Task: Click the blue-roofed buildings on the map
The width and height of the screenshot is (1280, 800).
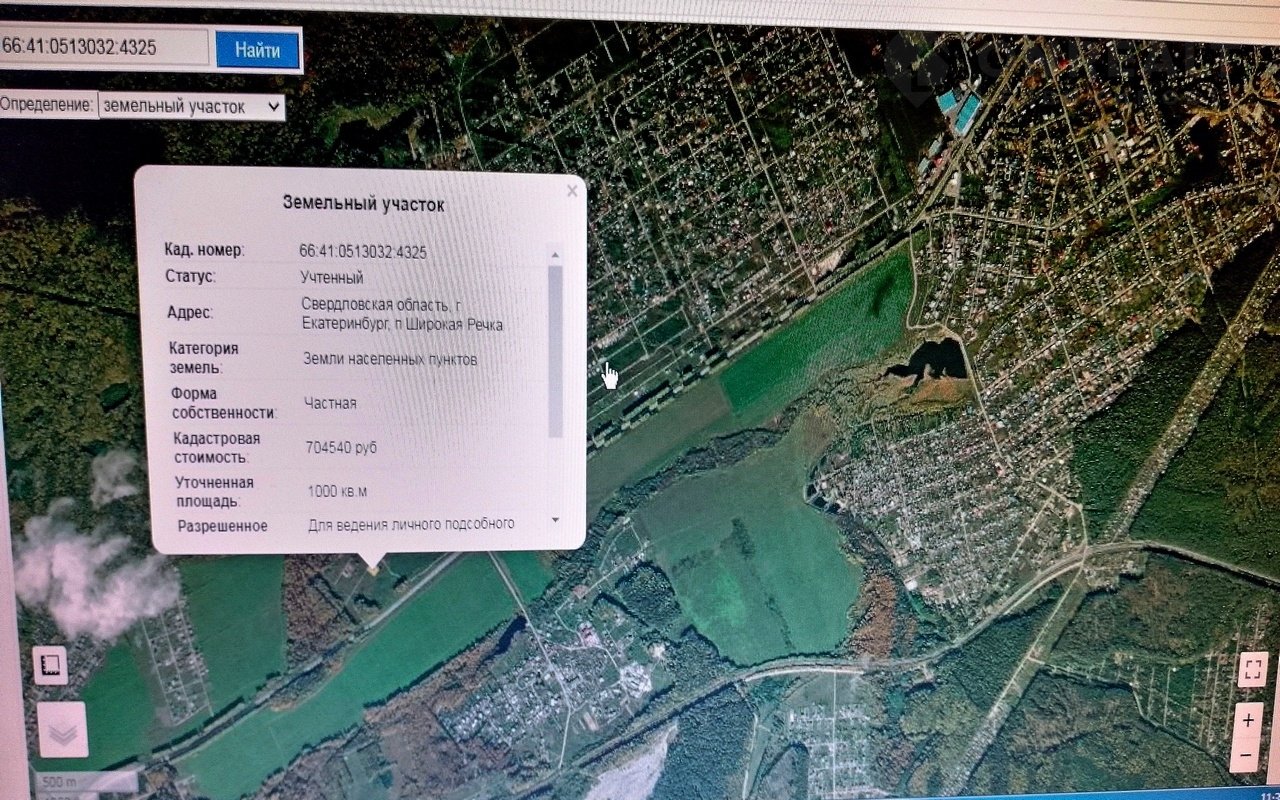Action: coord(957,108)
